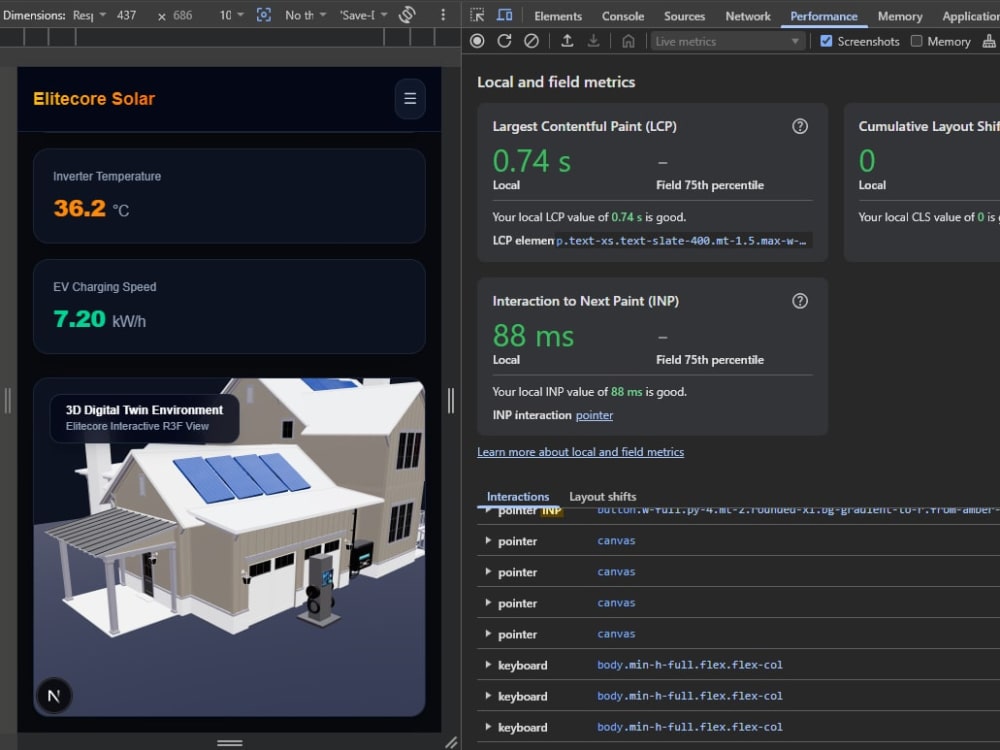Image resolution: width=1000 pixels, height=750 pixels.
Task: Select the Interactions tab
Action: click(518, 496)
